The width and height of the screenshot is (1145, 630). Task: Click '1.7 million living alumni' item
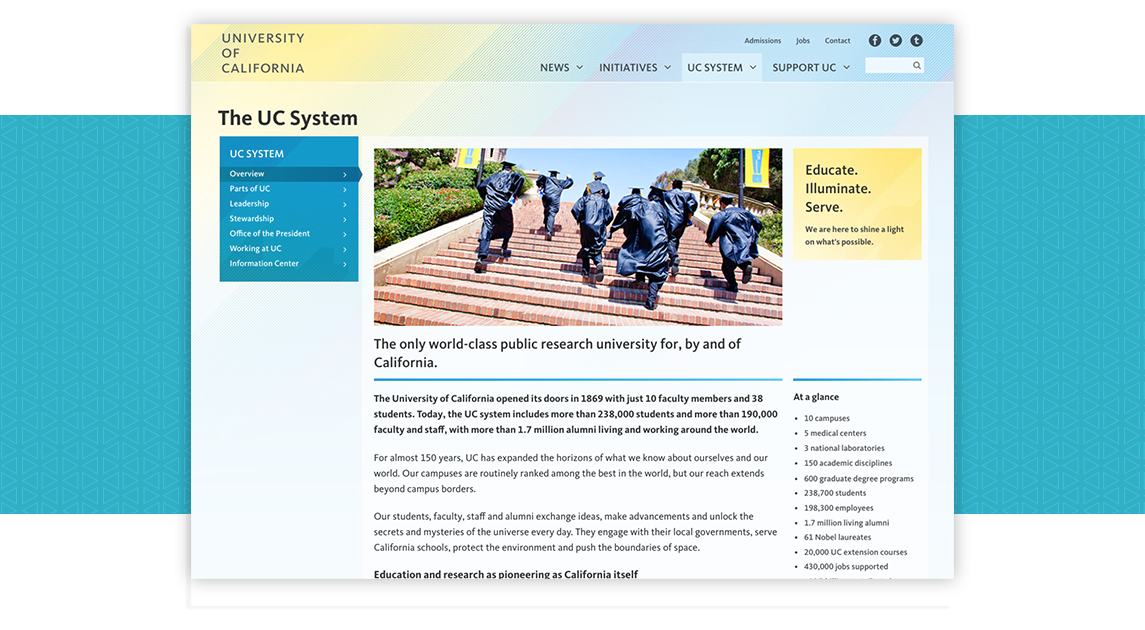(846, 523)
